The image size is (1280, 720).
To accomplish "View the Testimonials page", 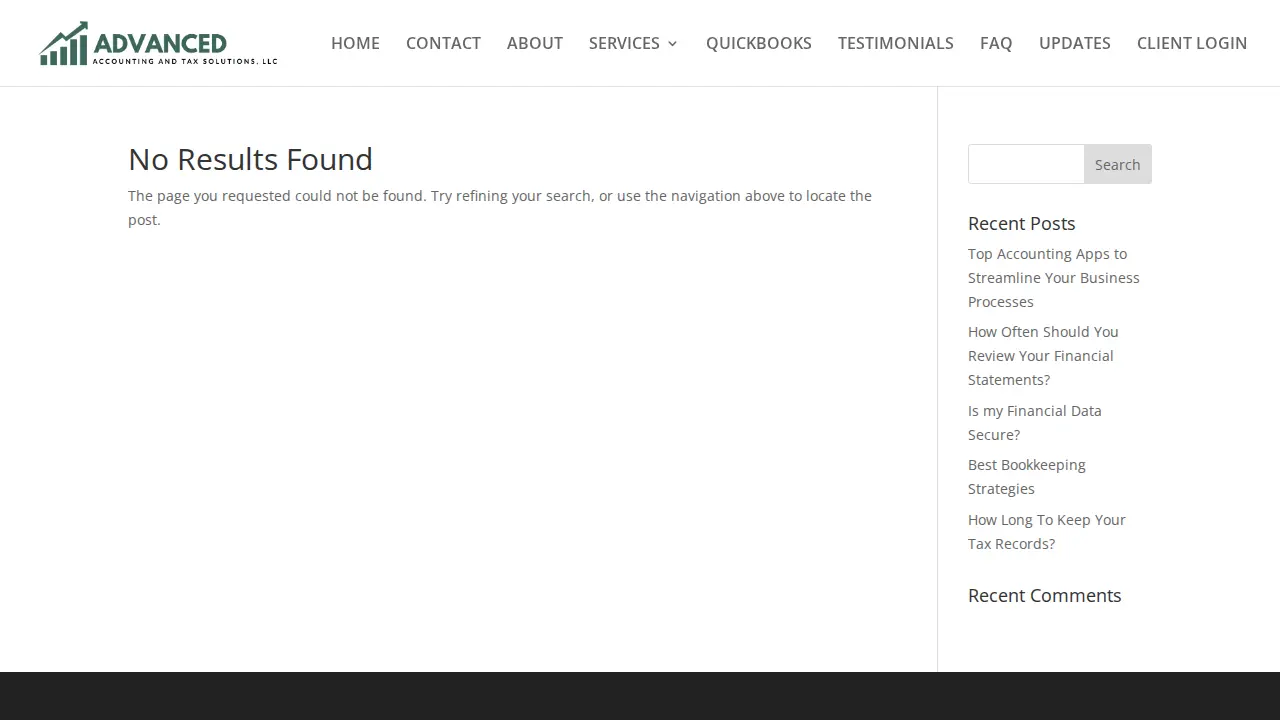I will 896,43.
